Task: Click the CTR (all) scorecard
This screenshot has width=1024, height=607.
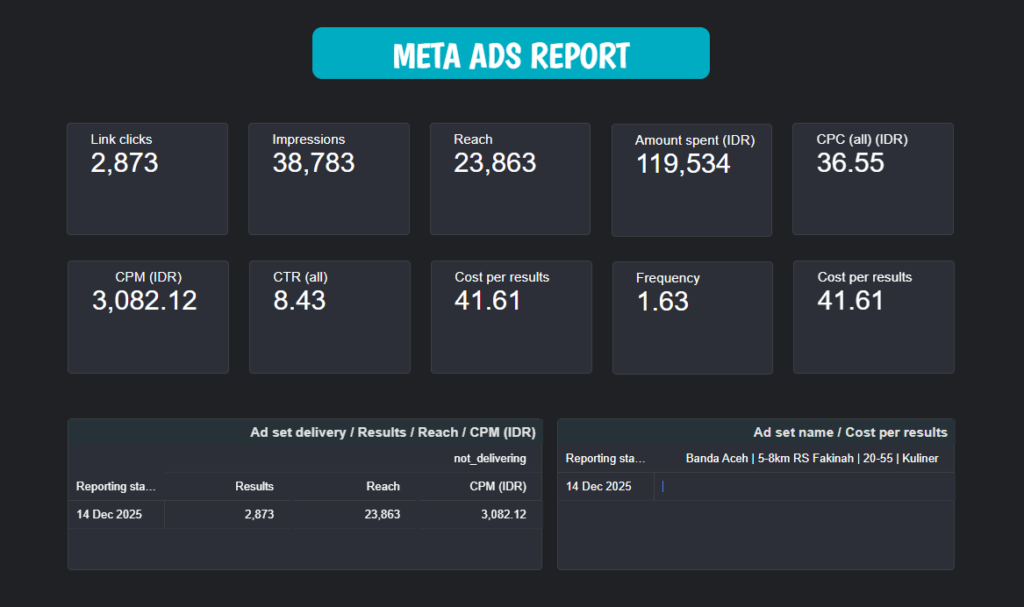Action: point(329,317)
